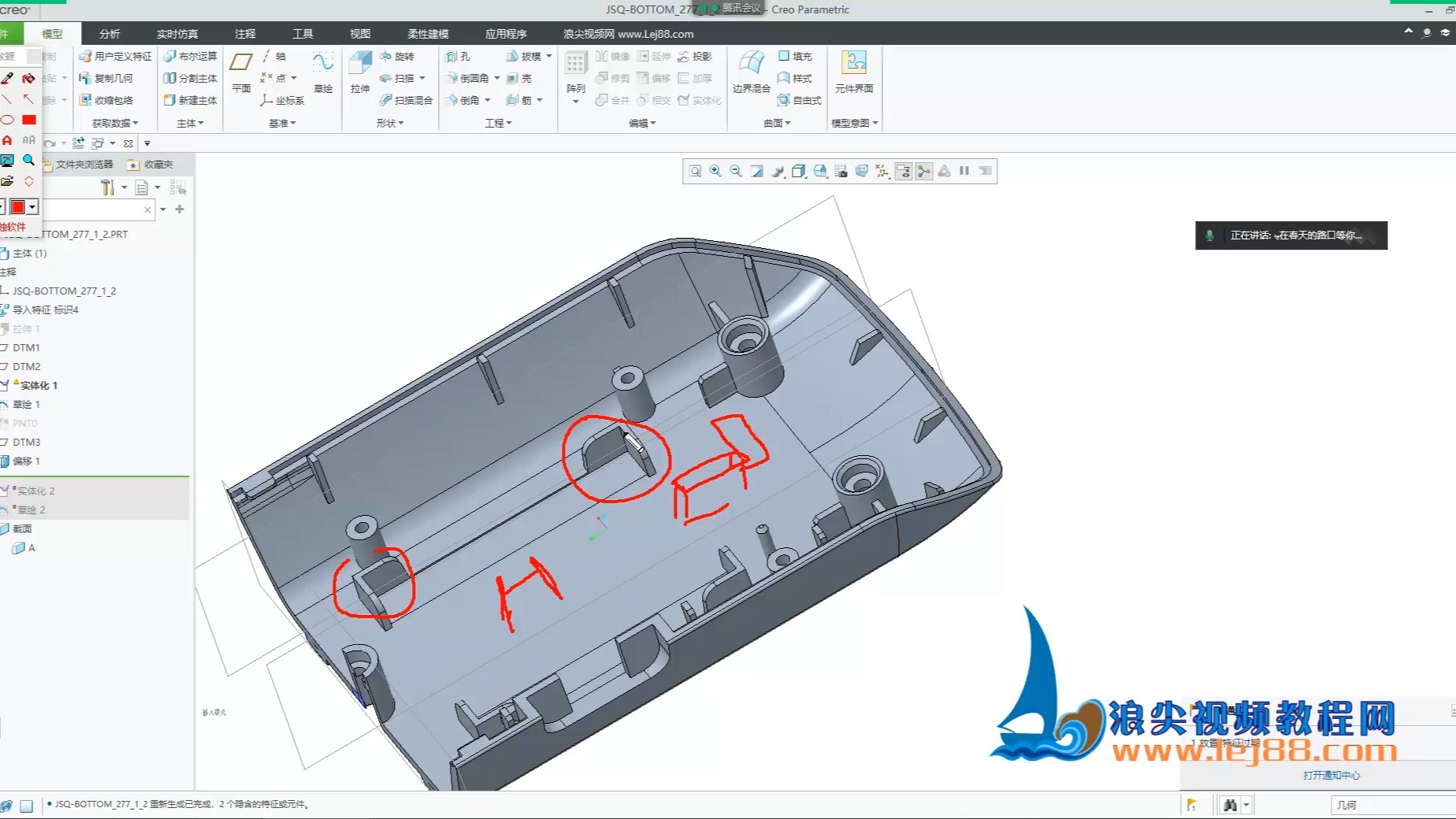This screenshot has height=819, width=1456.
Task: Select the Hole (孔) tool
Action: pos(458,56)
